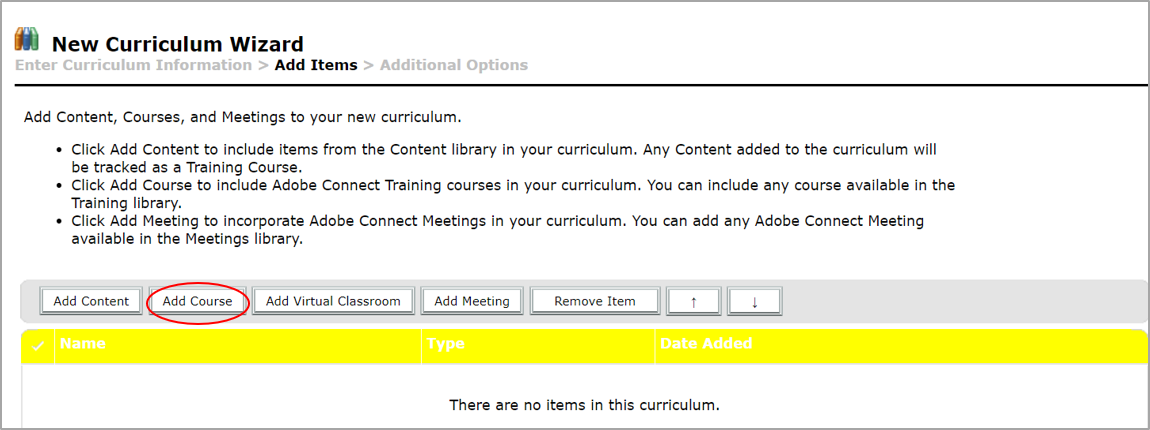Click the Add Content button
Screen dimensions: 1150x430
click(x=91, y=301)
